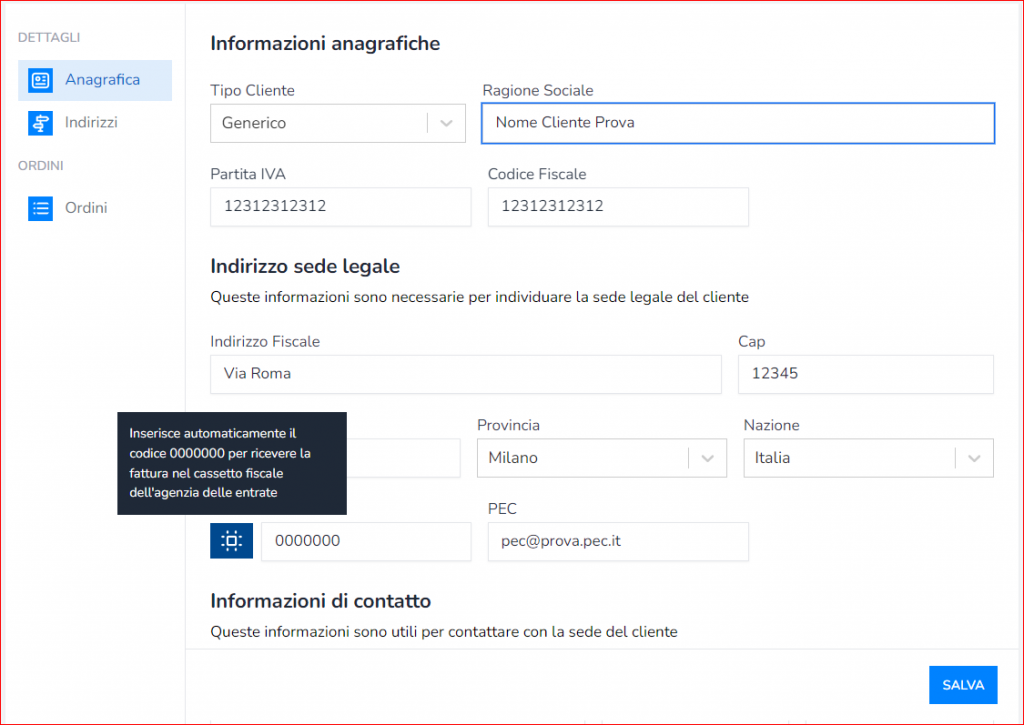Image resolution: width=1024 pixels, height=725 pixels.
Task: Click into the Partita IVA field
Action: coord(340,207)
